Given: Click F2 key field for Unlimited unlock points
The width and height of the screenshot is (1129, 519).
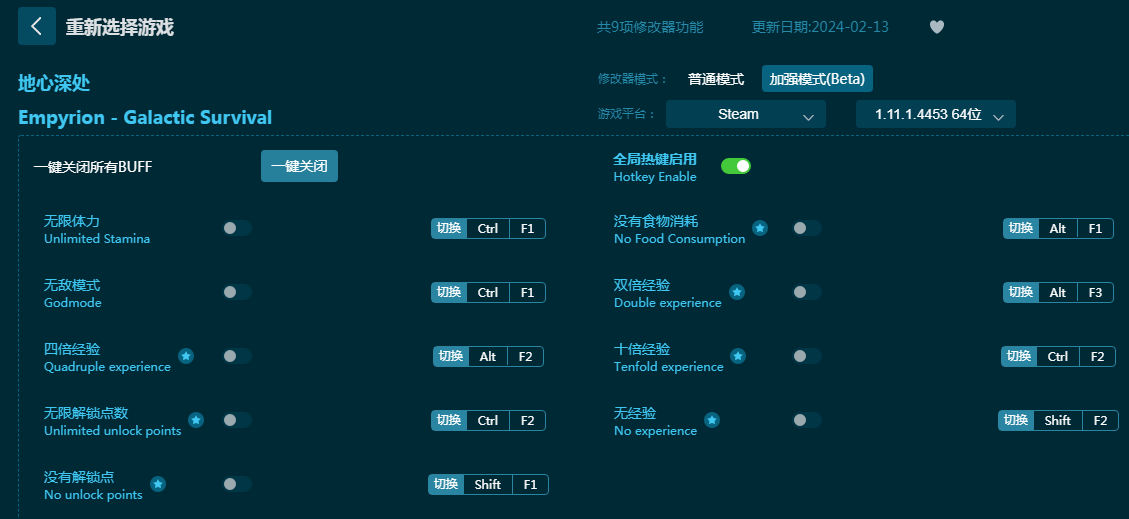Looking at the screenshot, I should tap(527, 421).
